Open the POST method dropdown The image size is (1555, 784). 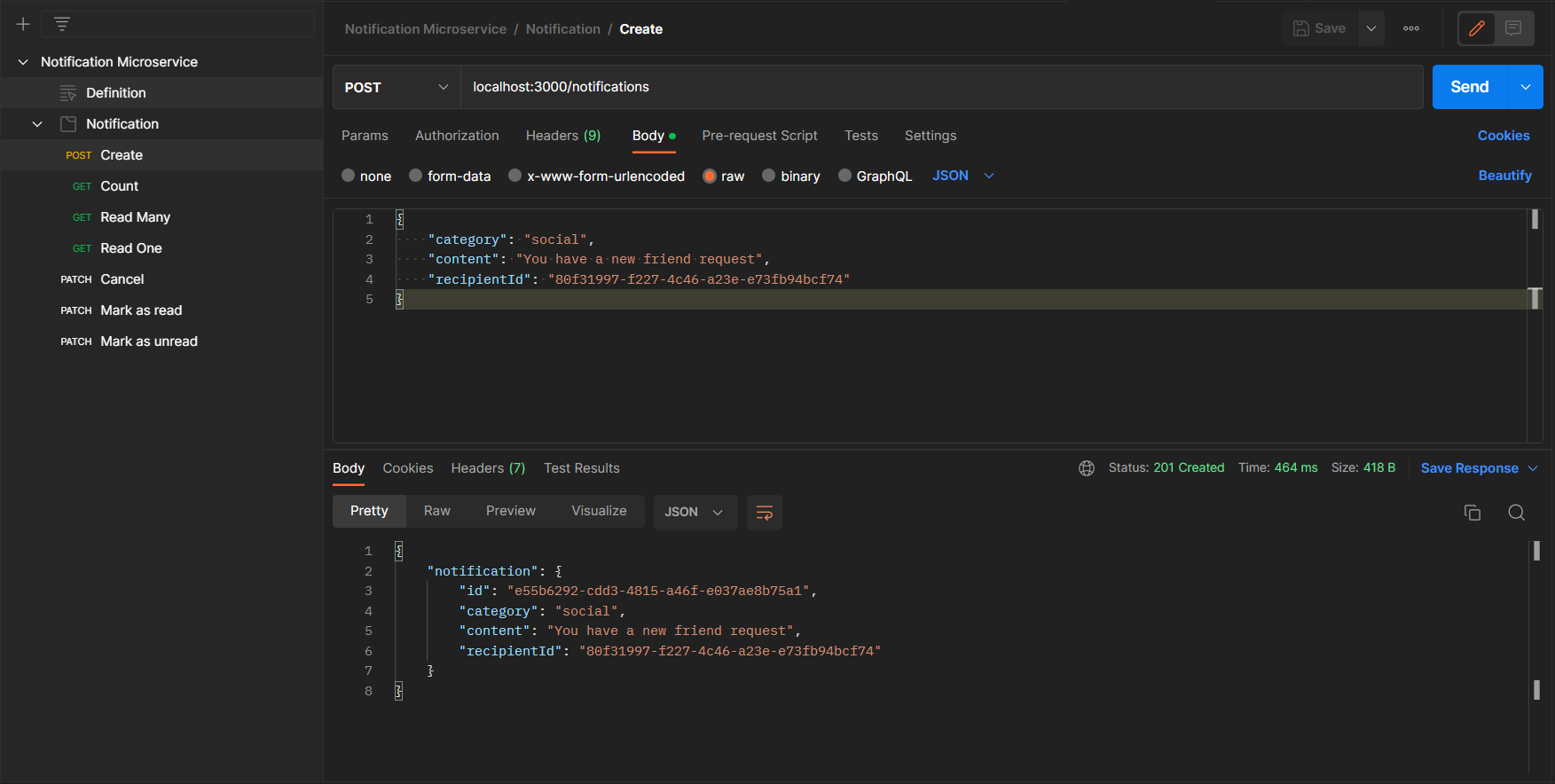397,87
